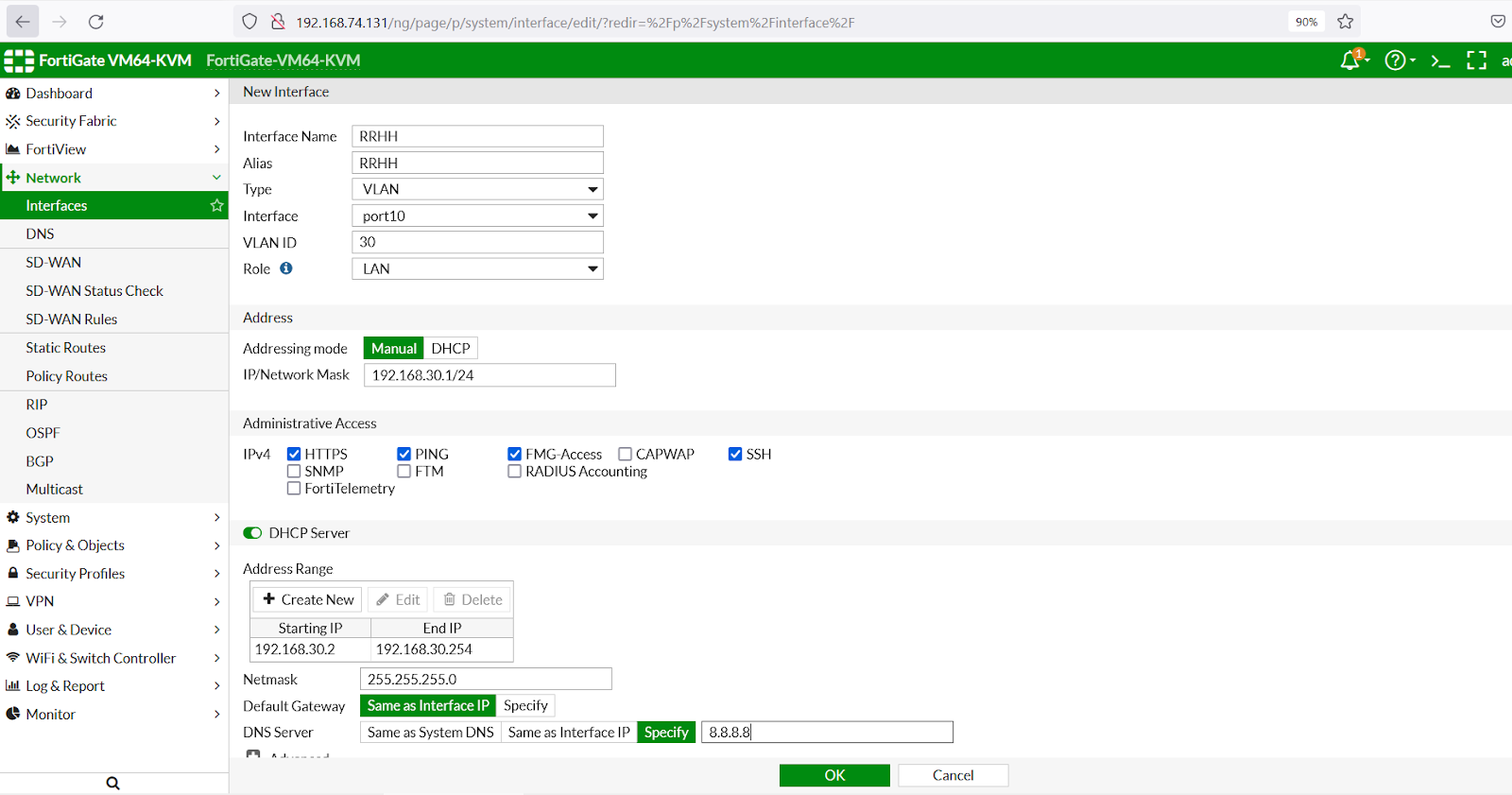The height and width of the screenshot is (795, 1512).
Task: Click the Monitor pie chart icon
Action: click(x=13, y=714)
